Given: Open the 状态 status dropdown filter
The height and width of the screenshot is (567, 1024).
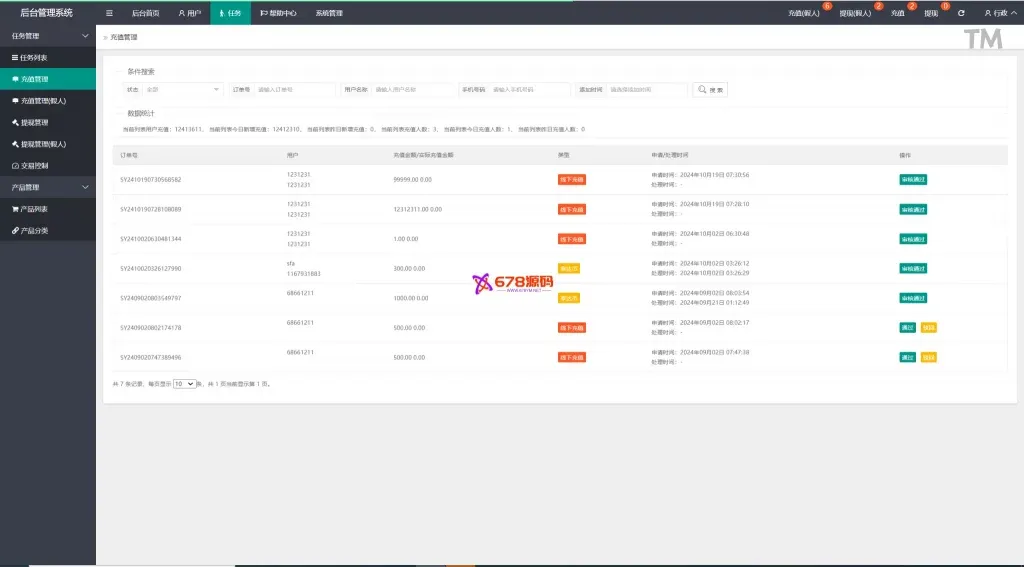Looking at the screenshot, I should coord(180,89).
